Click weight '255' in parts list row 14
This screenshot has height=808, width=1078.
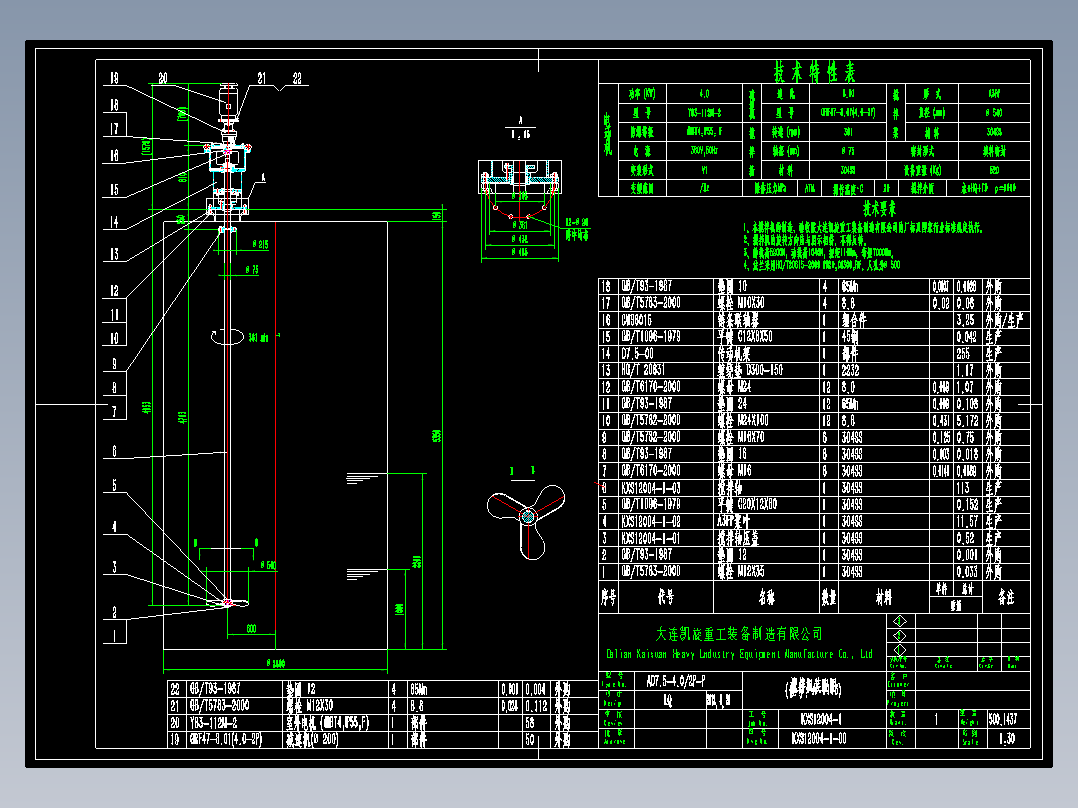(x=963, y=353)
